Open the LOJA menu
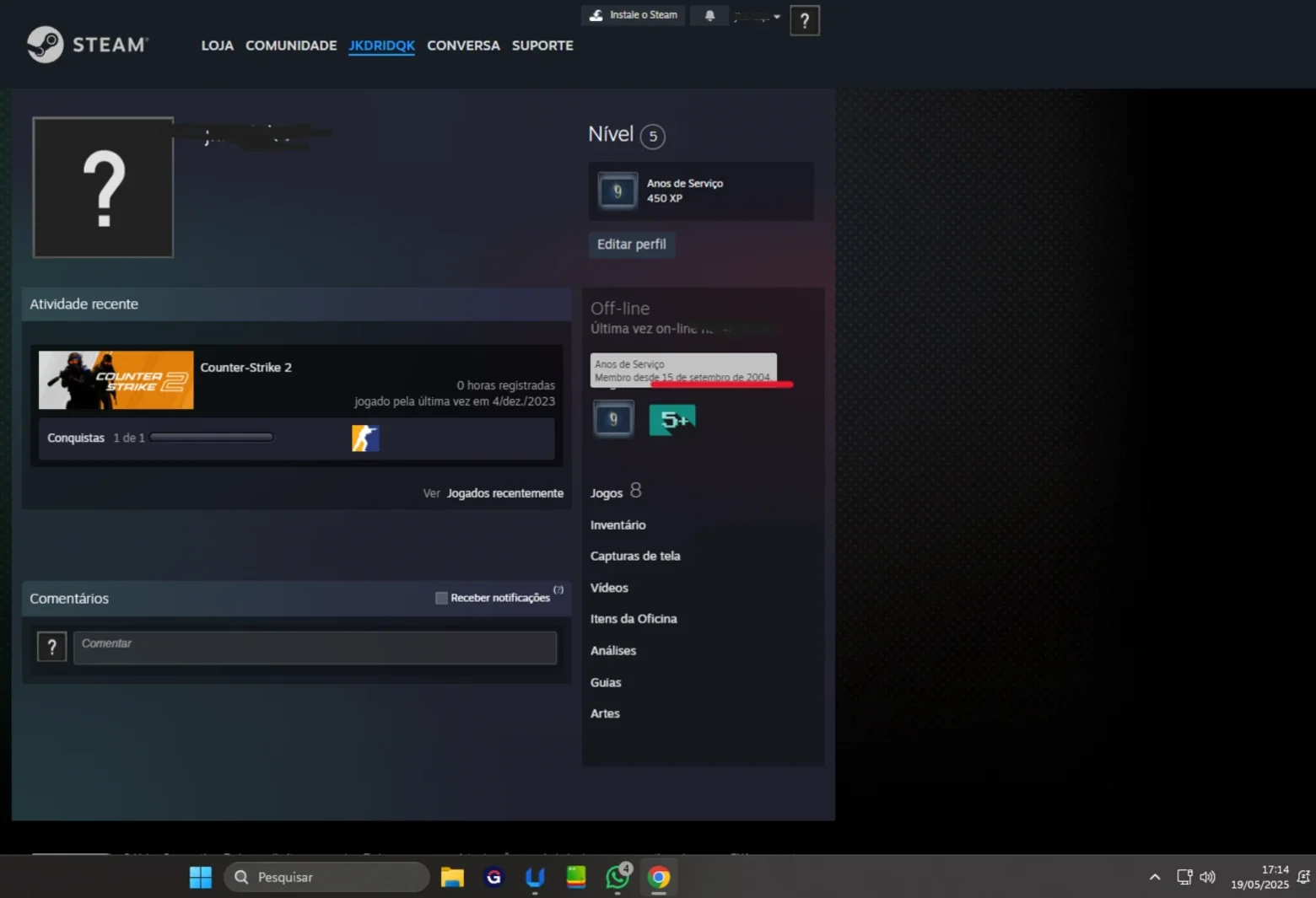This screenshot has height=898, width=1316. (x=217, y=46)
